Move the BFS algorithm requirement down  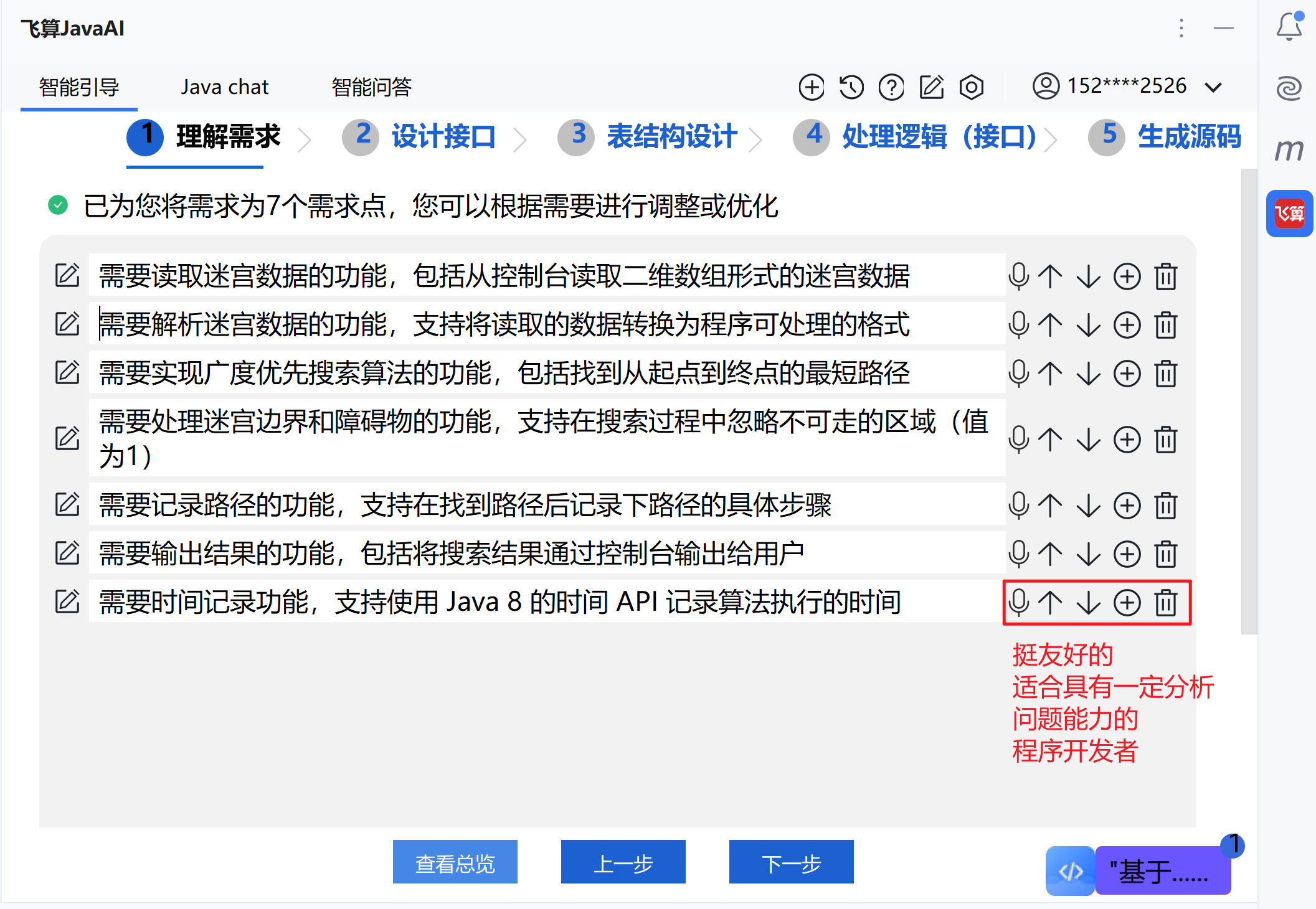click(1089, 374)
